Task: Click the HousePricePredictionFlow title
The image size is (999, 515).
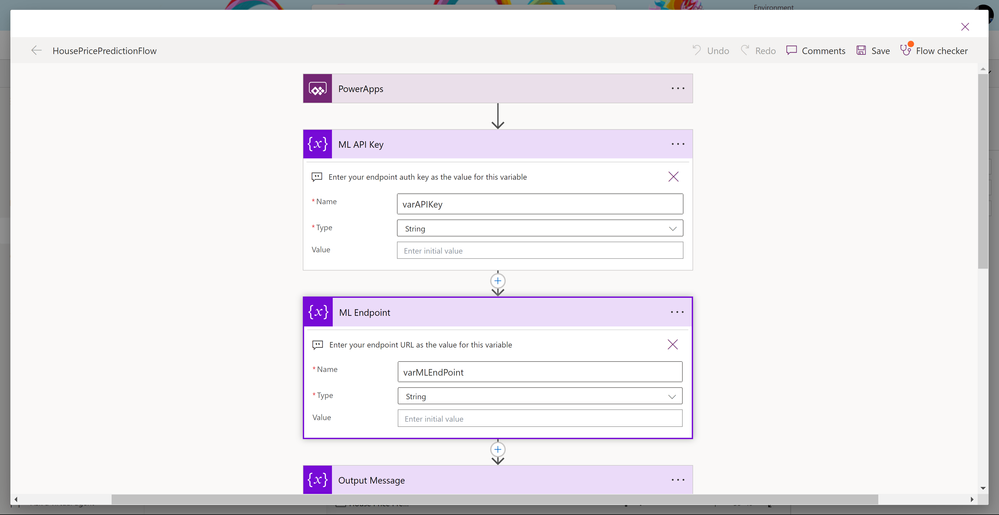Action: (x=104, y=50)
